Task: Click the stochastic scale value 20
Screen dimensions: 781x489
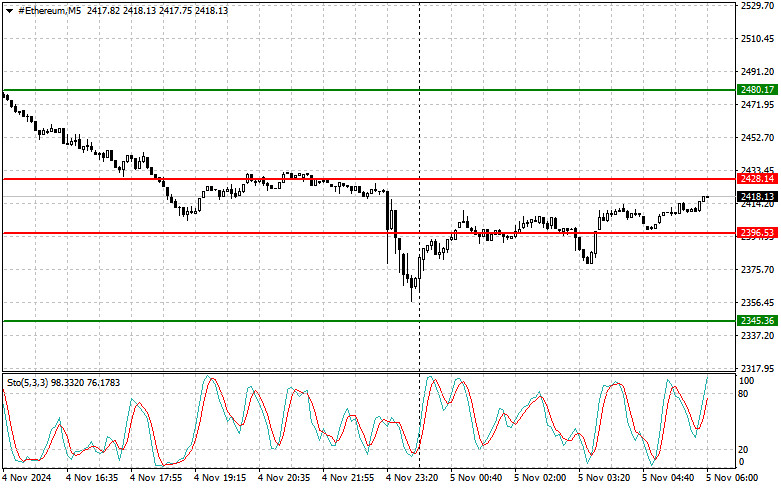Action: (743, 450)
